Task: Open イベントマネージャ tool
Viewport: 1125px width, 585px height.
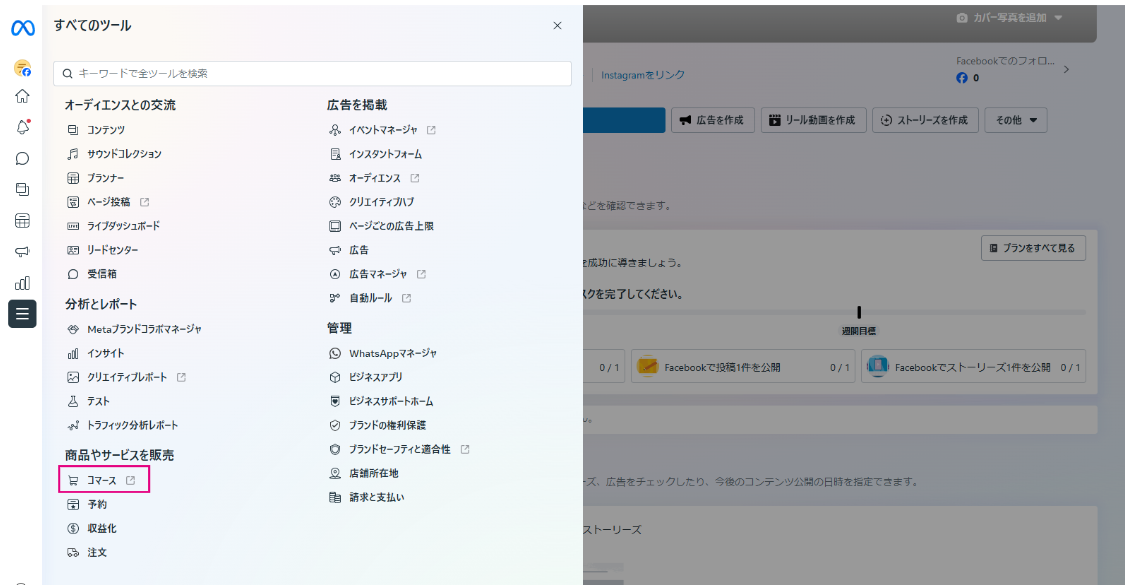Action: 382,130
